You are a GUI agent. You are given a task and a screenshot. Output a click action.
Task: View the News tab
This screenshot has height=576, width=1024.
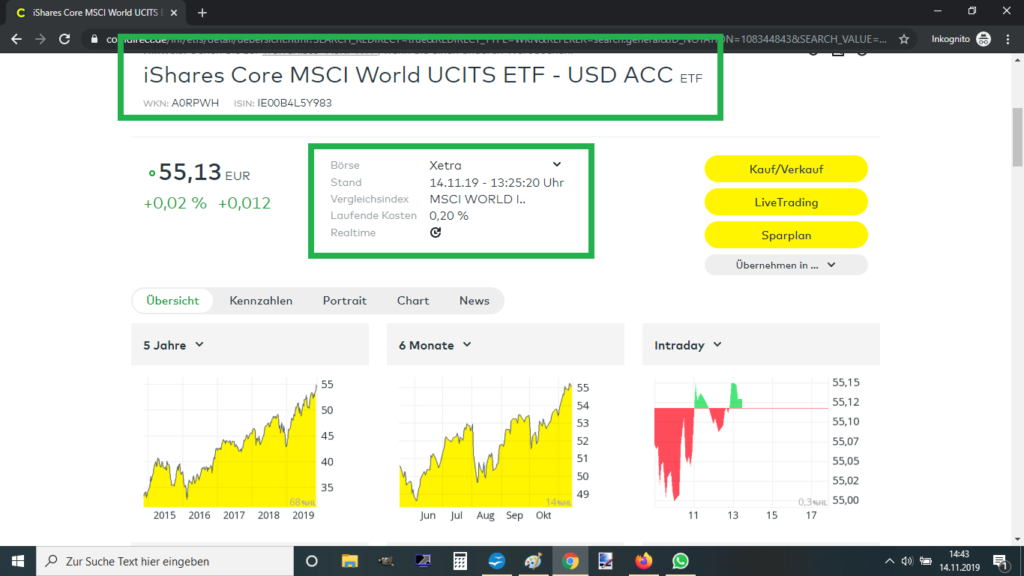[474, 300]
